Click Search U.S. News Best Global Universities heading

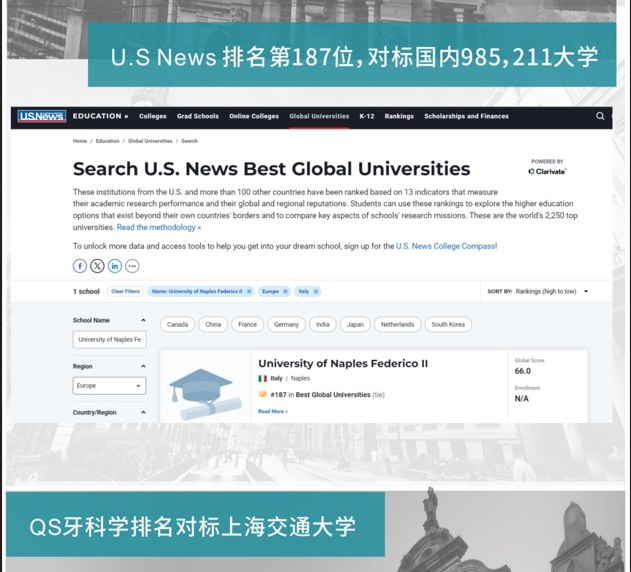pos(271,169)
